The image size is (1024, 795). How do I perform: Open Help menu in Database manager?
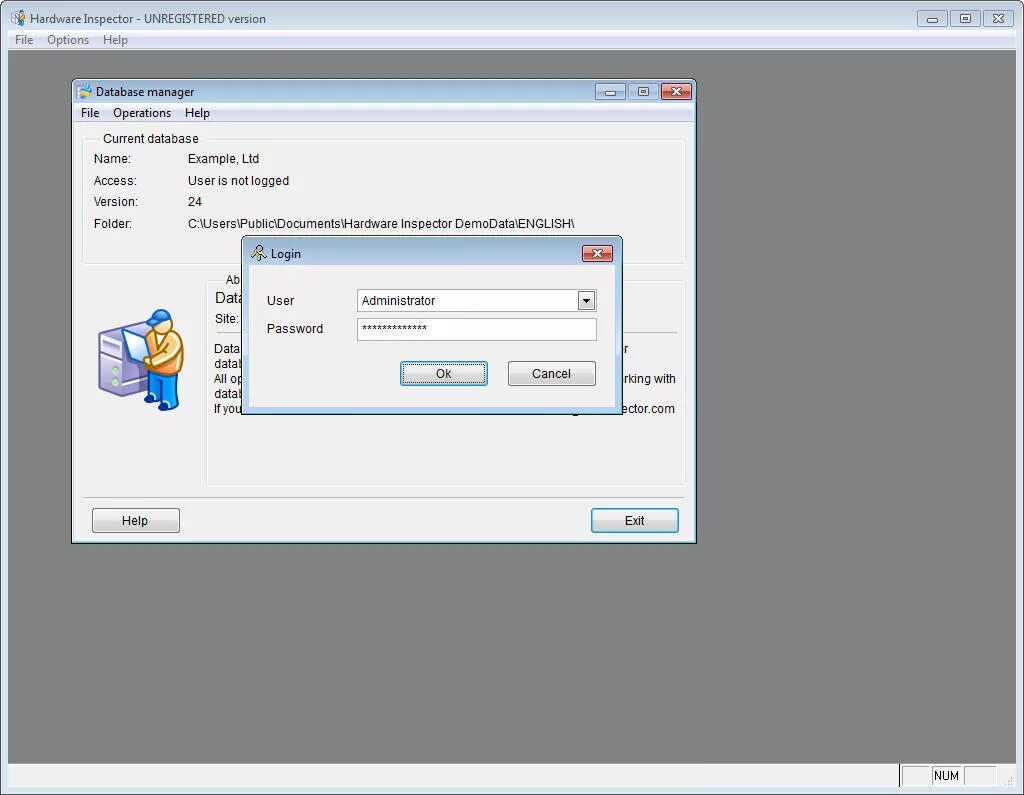[x=197, y=113]
